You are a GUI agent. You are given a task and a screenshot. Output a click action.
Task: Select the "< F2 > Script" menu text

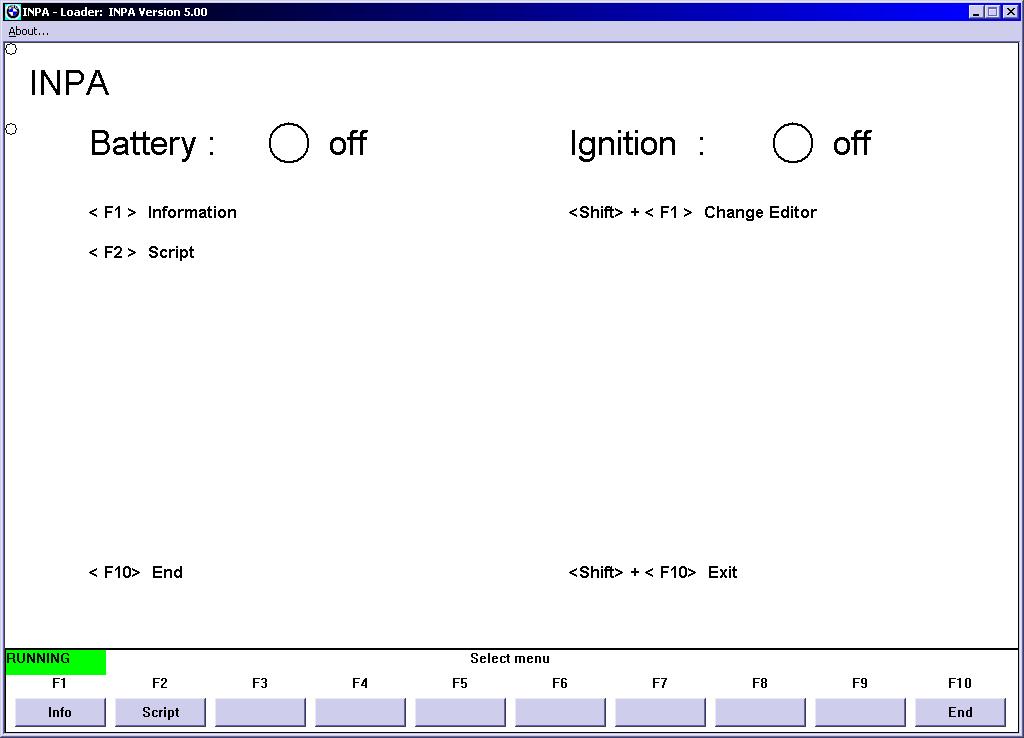pyautogui.click(x=142, y=252)
